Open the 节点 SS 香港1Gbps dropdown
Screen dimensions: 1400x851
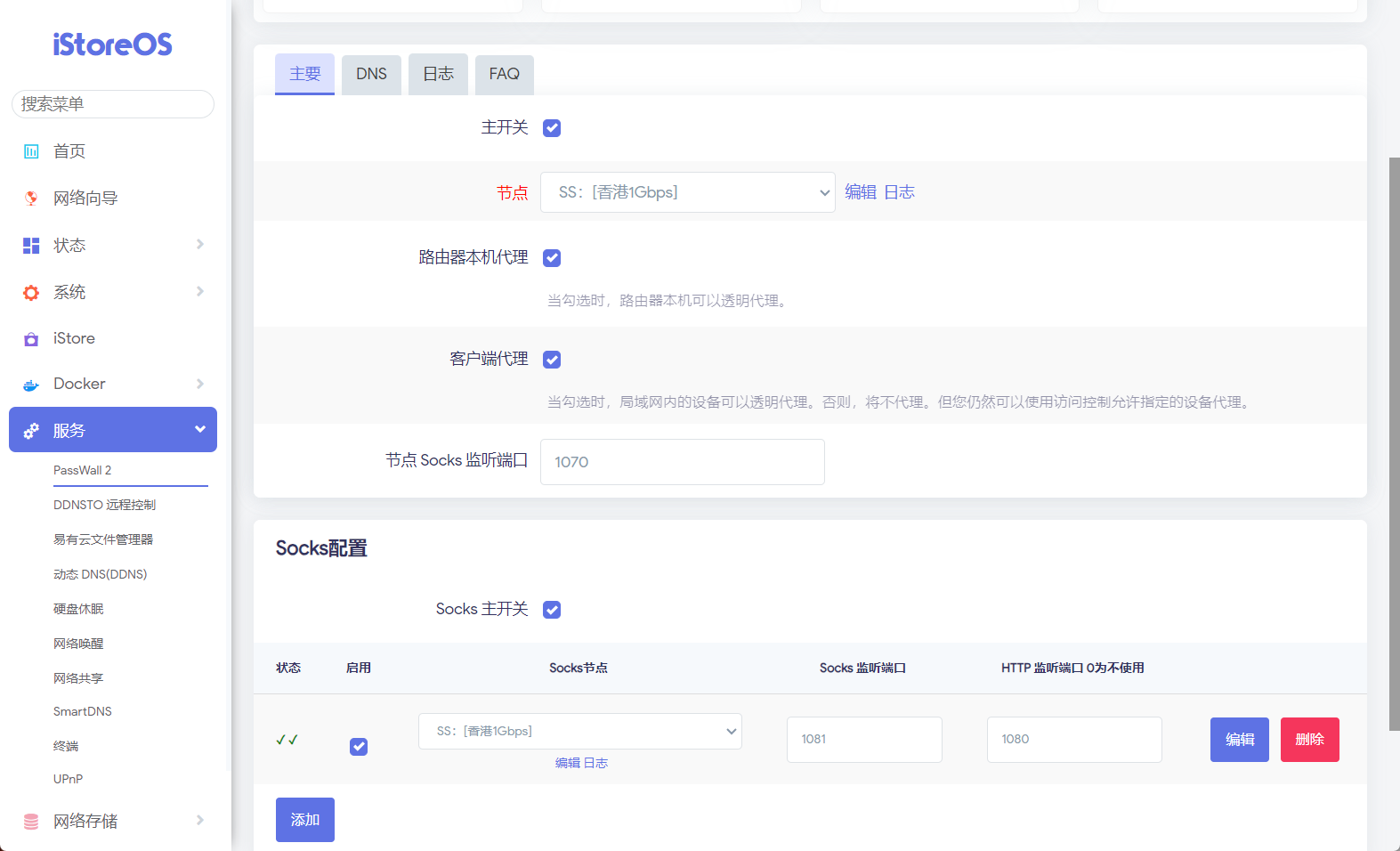pyautogui.click(x=688, y=192)
